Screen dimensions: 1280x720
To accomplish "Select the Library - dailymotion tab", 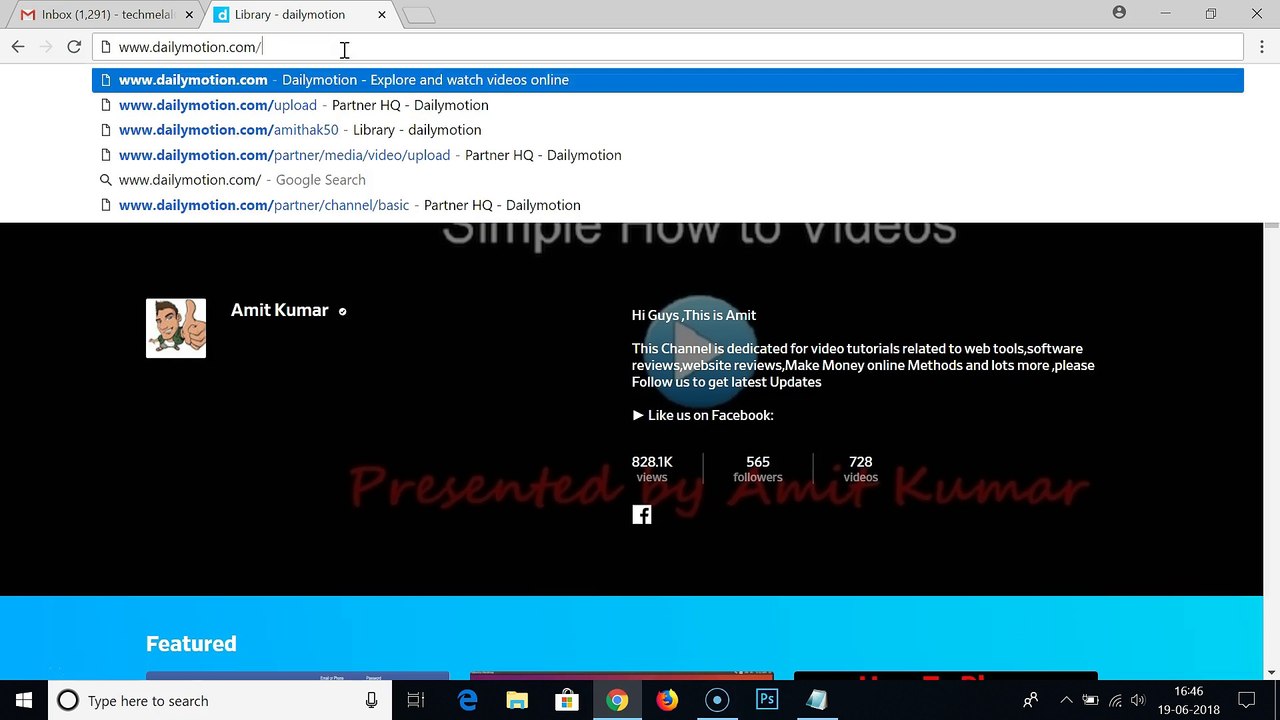I will (x=290, y=15).
